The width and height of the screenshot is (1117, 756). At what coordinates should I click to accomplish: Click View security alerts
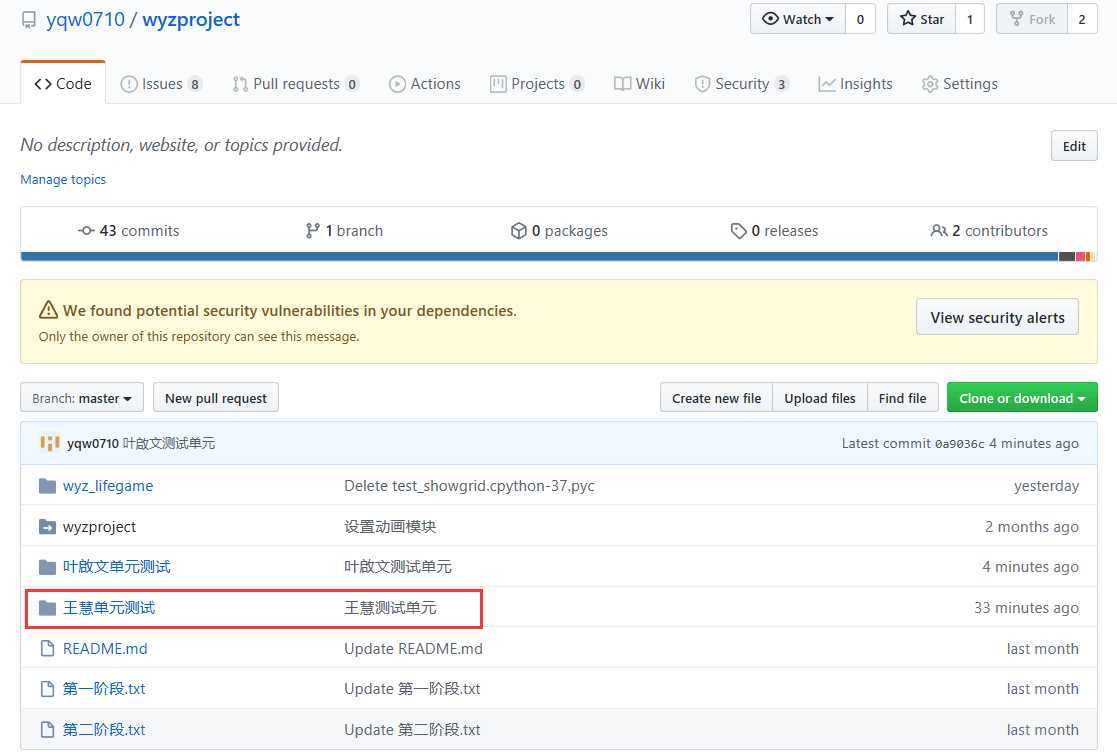[x=997, y=317]
